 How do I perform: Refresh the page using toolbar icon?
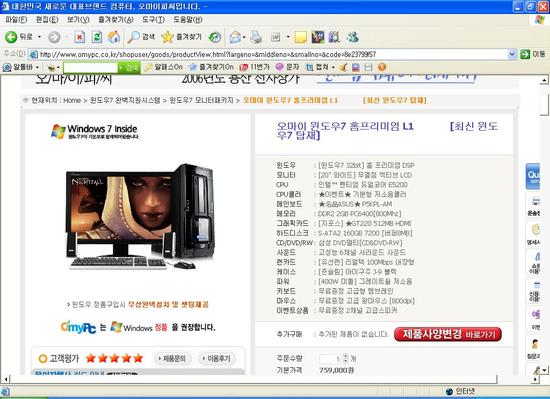97,37
